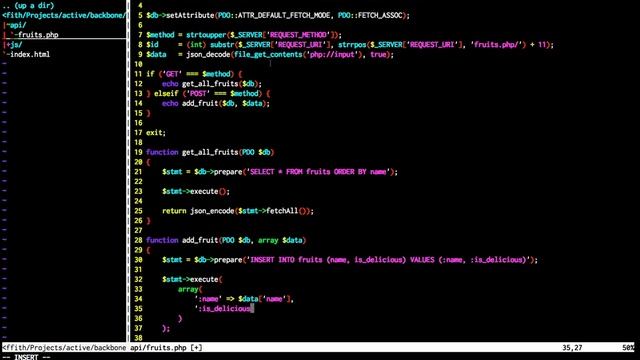Click the -- INSERT -- mode indicator

pos(26,357)
